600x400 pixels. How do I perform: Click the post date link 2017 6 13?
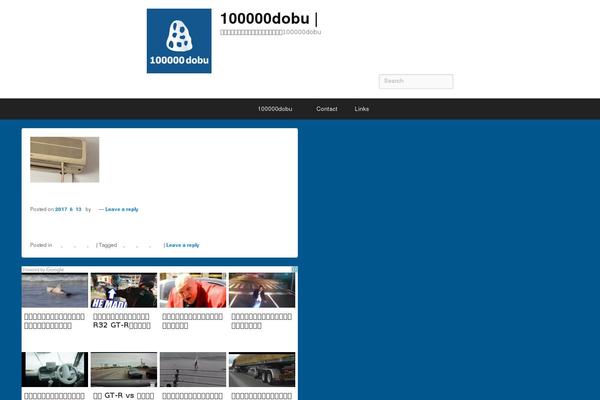(x=68, y=209)
